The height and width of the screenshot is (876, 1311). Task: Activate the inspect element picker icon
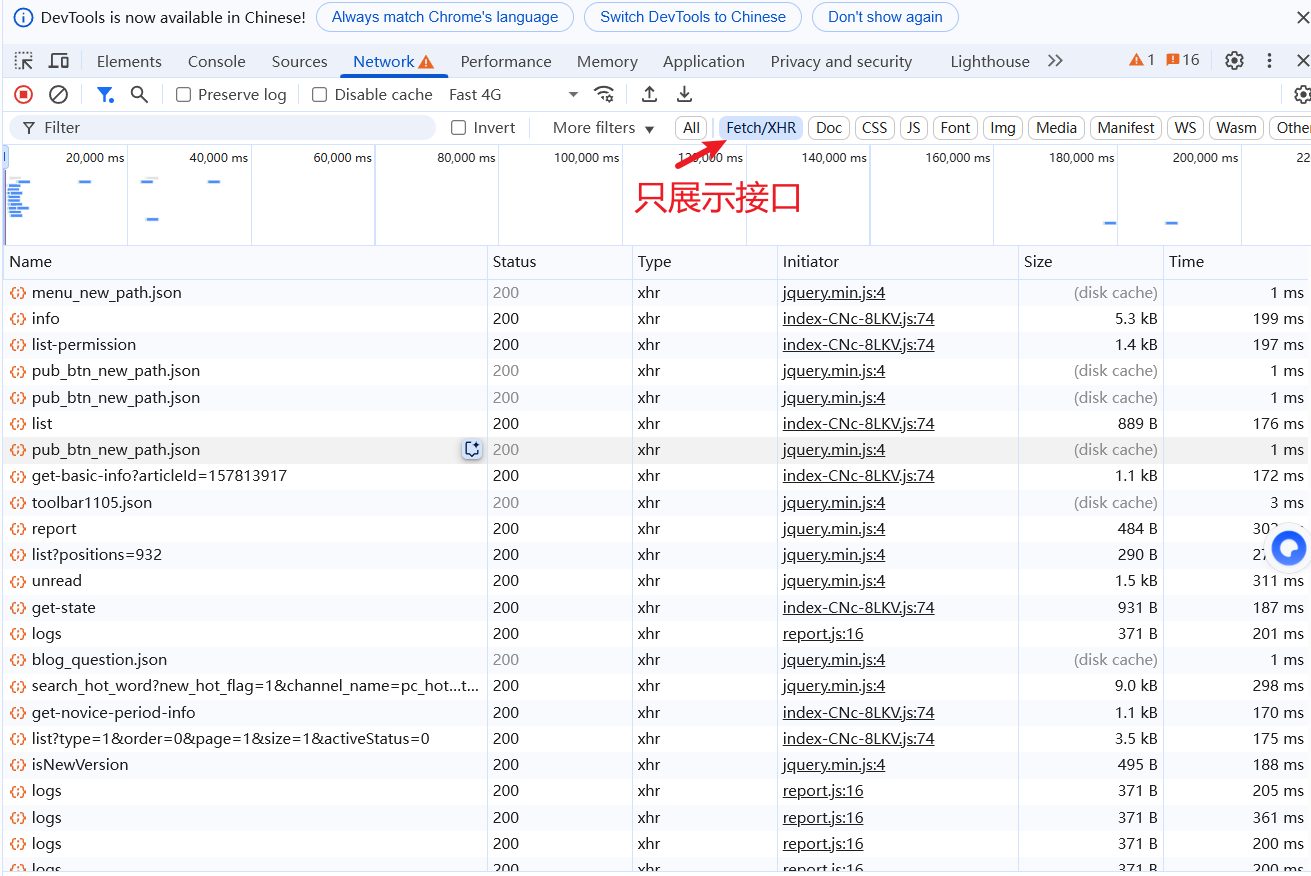tap(24, 61)
